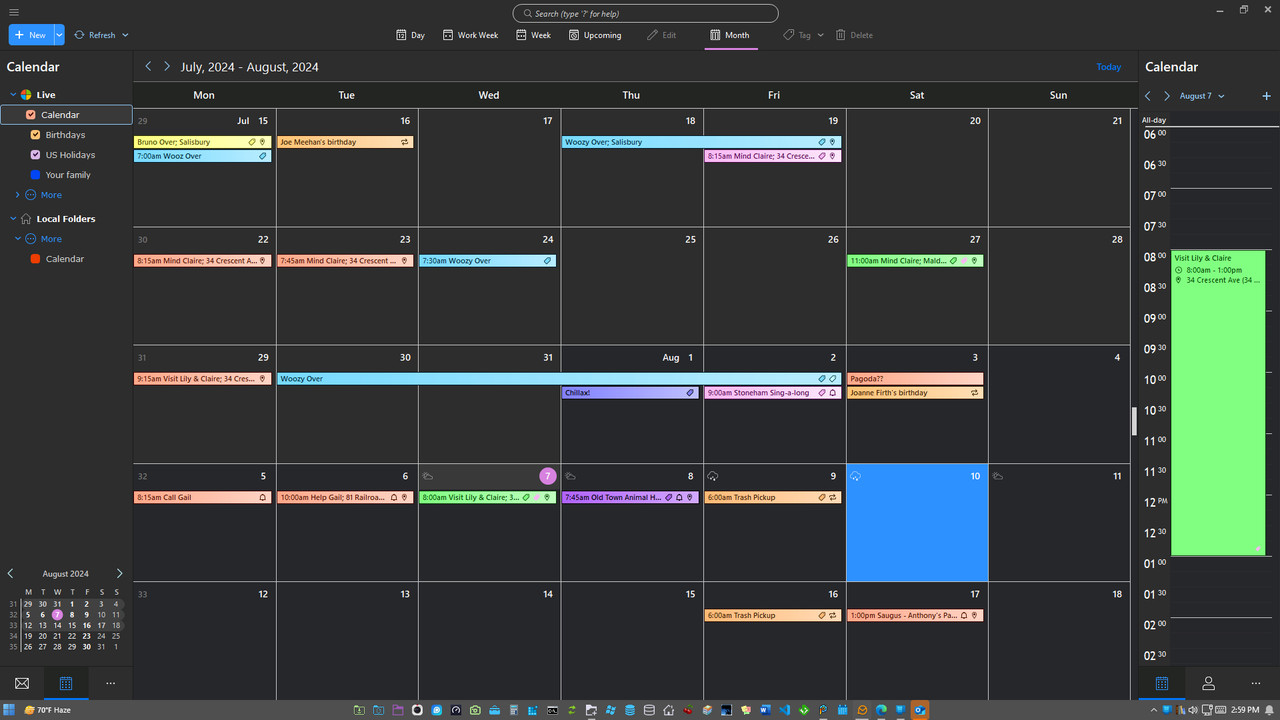This screenshot has width=1280, height=720.
Task: Enable the Your family calendar
Action: click(34, 174)
